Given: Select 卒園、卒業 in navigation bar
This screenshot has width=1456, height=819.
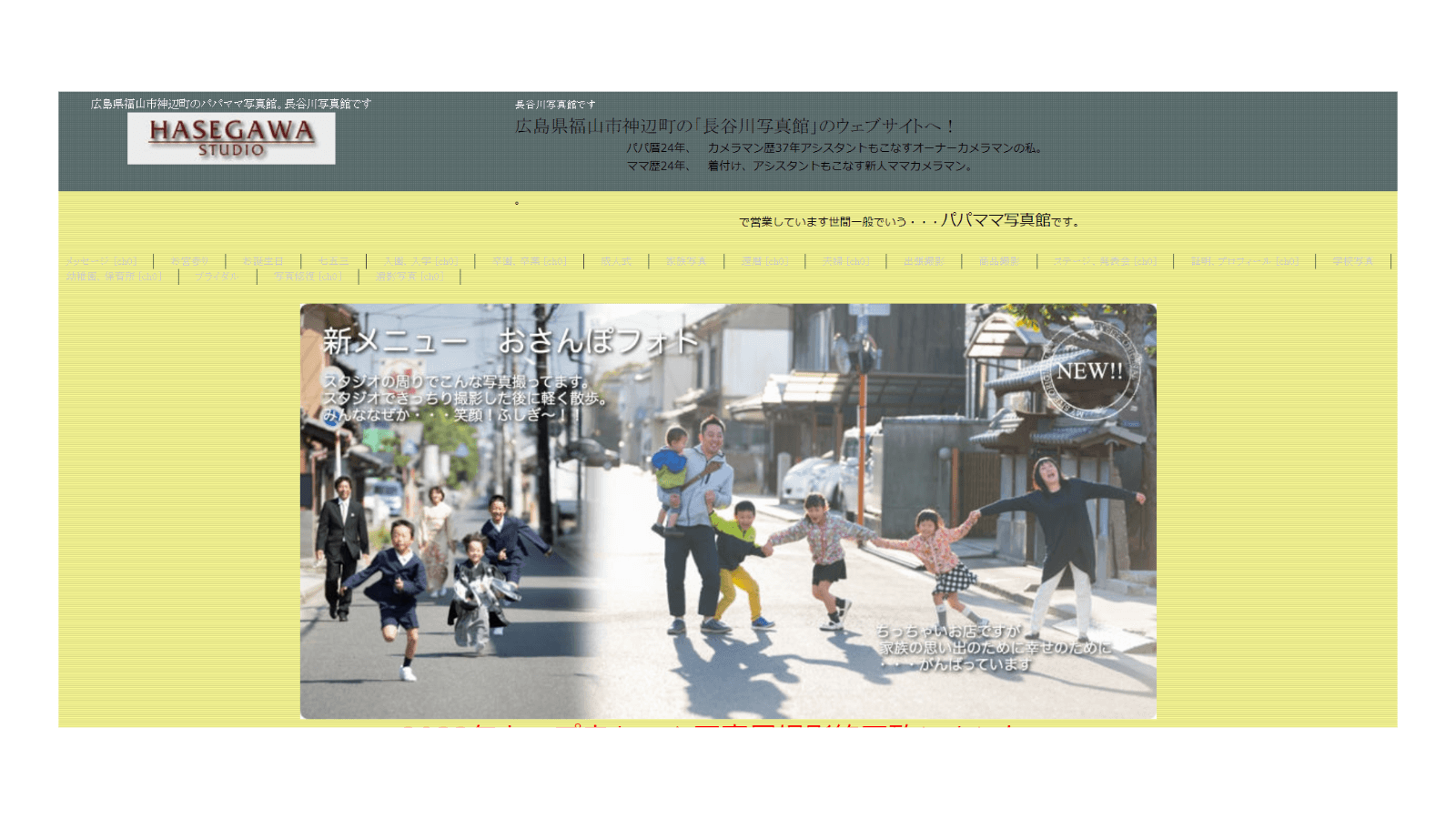Looking at the screenshot, I should point(529,261).
